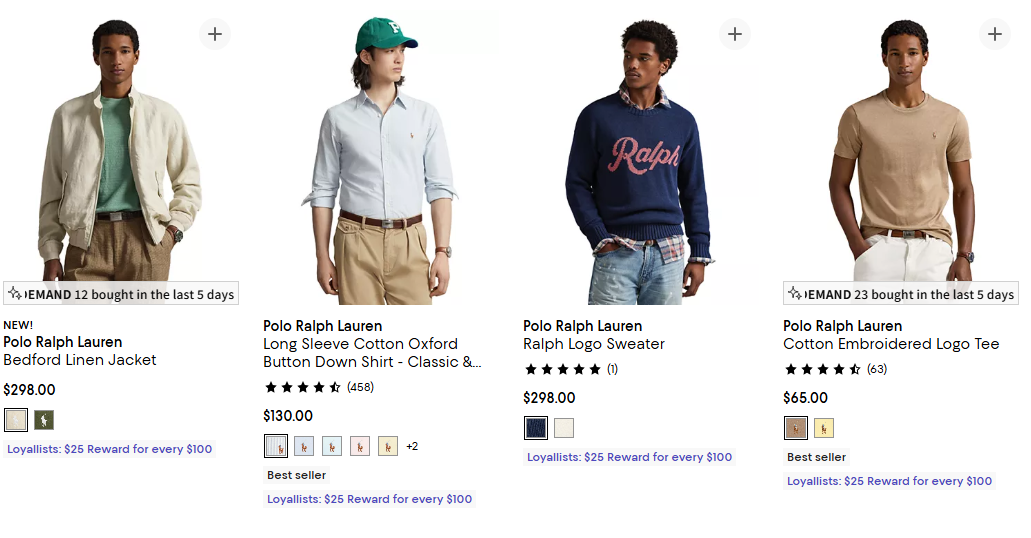1031x538 pixels.
Task: Choose the cream swatch for the Ralph Logo Sweater
Action: (x=564, y=428)
